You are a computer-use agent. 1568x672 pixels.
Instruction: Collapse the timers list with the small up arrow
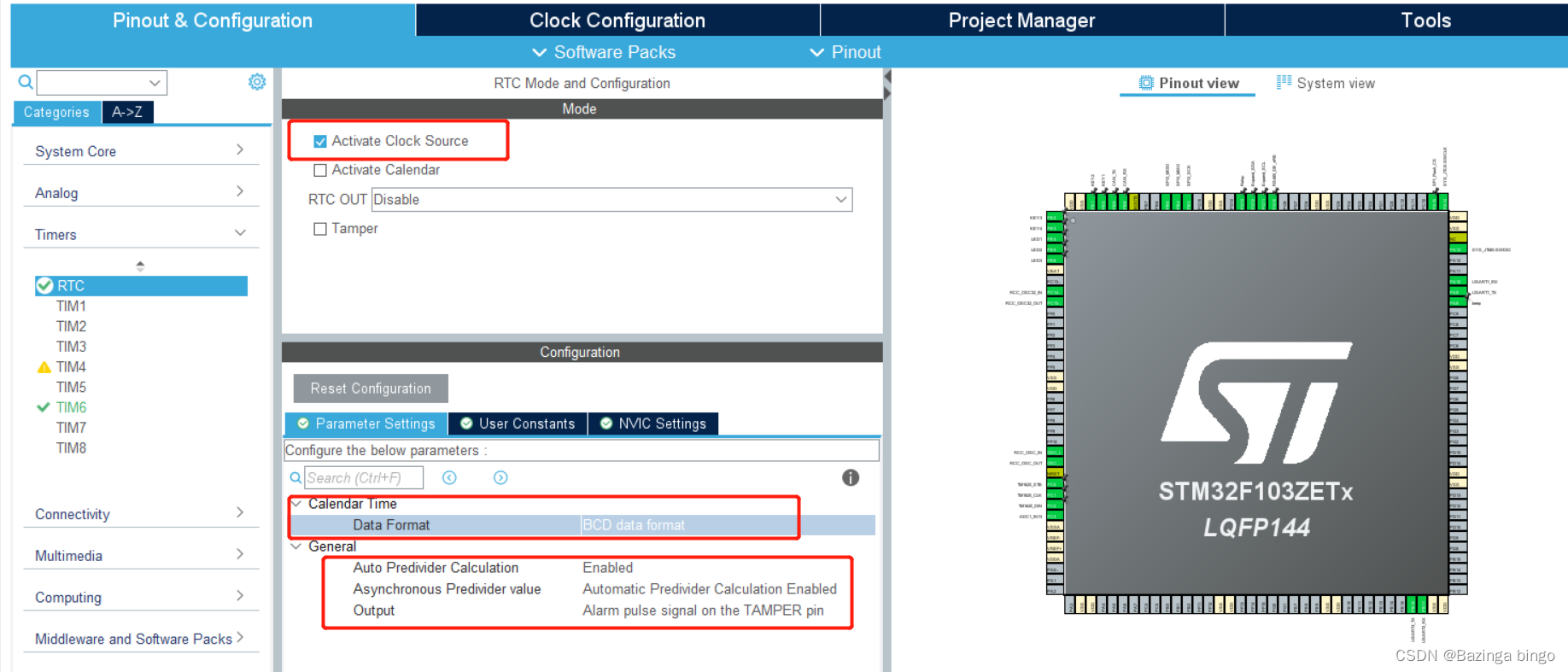coord(140,266)
